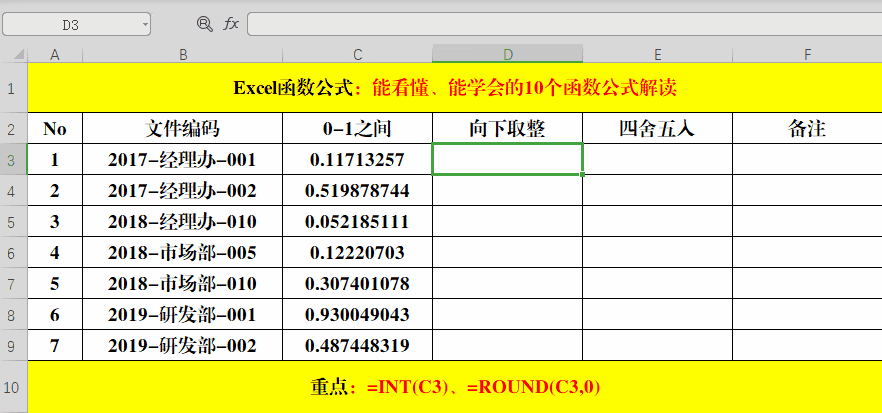Select row 7 header
This screenshot has height=413, width=882.
pyautogui.click(x=14, y=283)
